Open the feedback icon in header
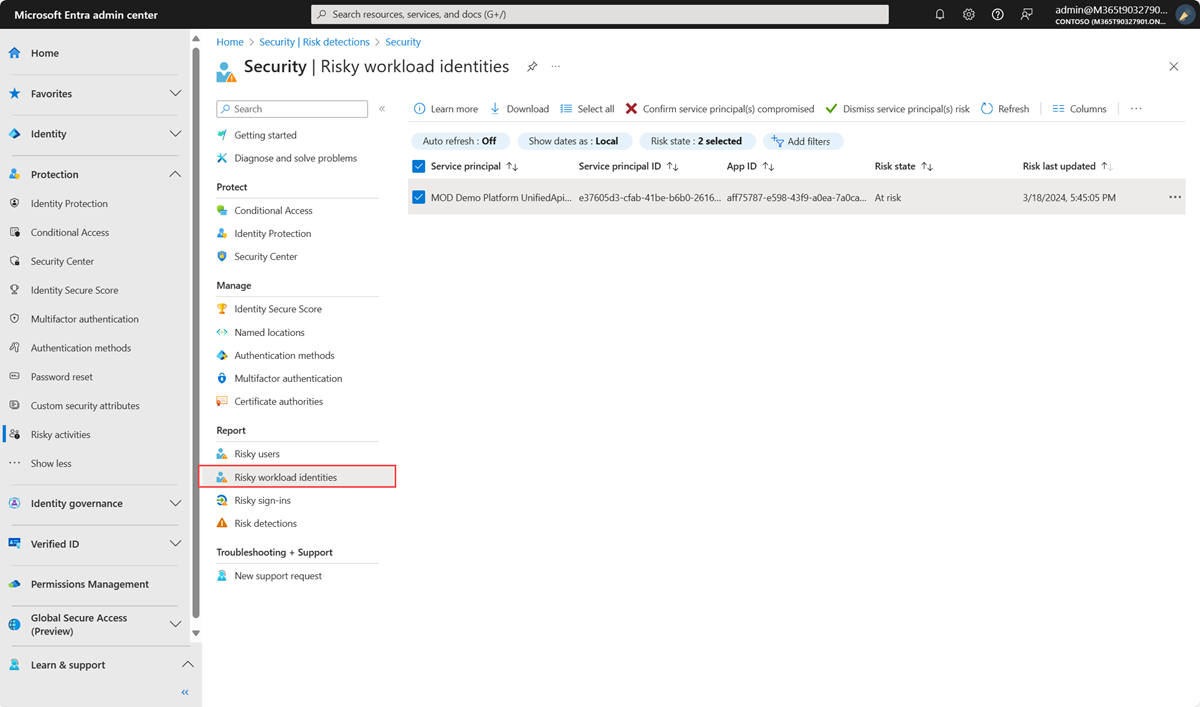 coord(1027,15)
